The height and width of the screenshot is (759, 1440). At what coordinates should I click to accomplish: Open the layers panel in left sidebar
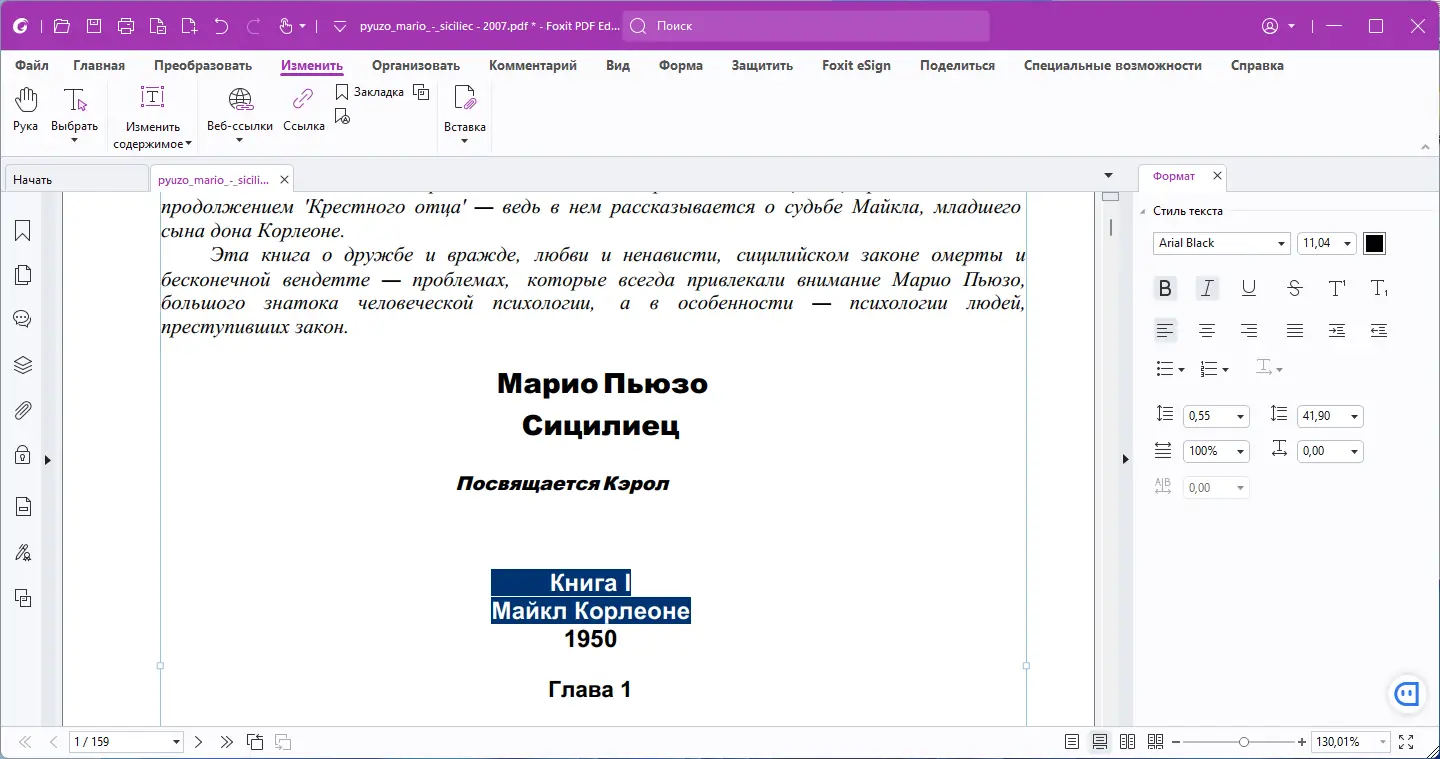pyautogui.click(x=23, y=365)
